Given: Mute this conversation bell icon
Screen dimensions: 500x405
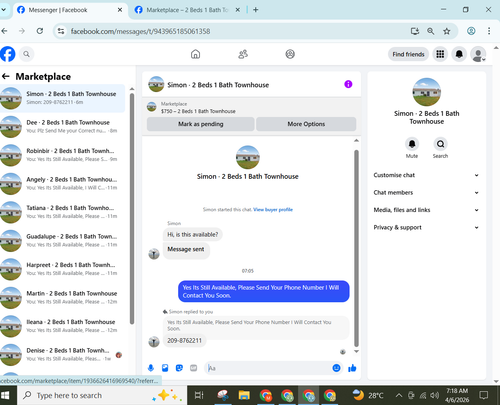Looking at the screenshot, I should pos(412,144).
